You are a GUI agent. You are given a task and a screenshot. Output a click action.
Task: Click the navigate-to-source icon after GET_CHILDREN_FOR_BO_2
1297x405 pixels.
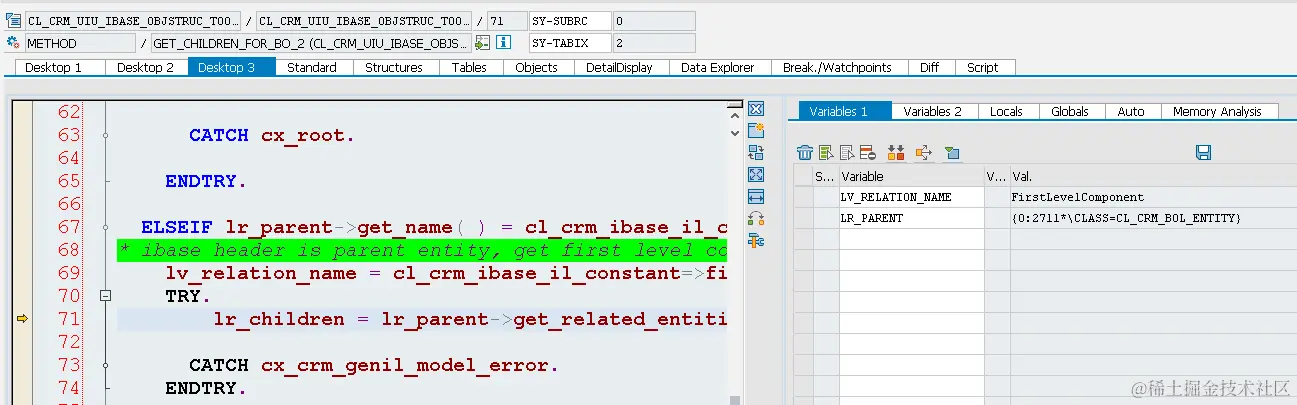(482, 43)
